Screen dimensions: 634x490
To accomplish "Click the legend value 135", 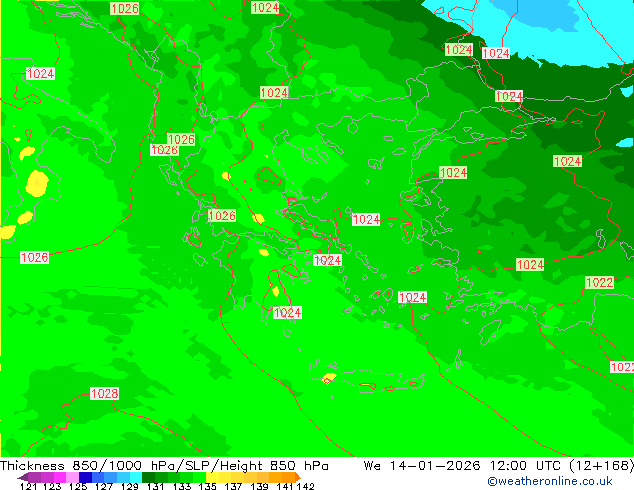I will (x=207, y=486).
